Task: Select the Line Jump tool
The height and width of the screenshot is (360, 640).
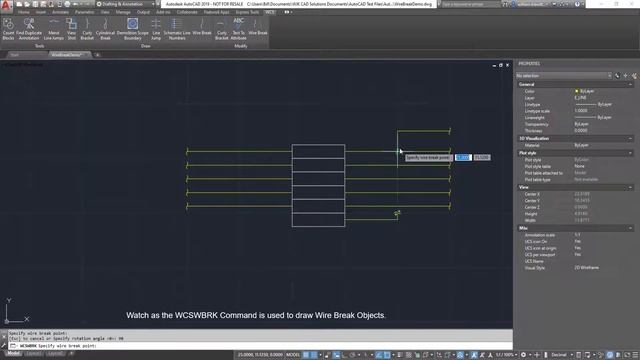Action: pos(156,29)
